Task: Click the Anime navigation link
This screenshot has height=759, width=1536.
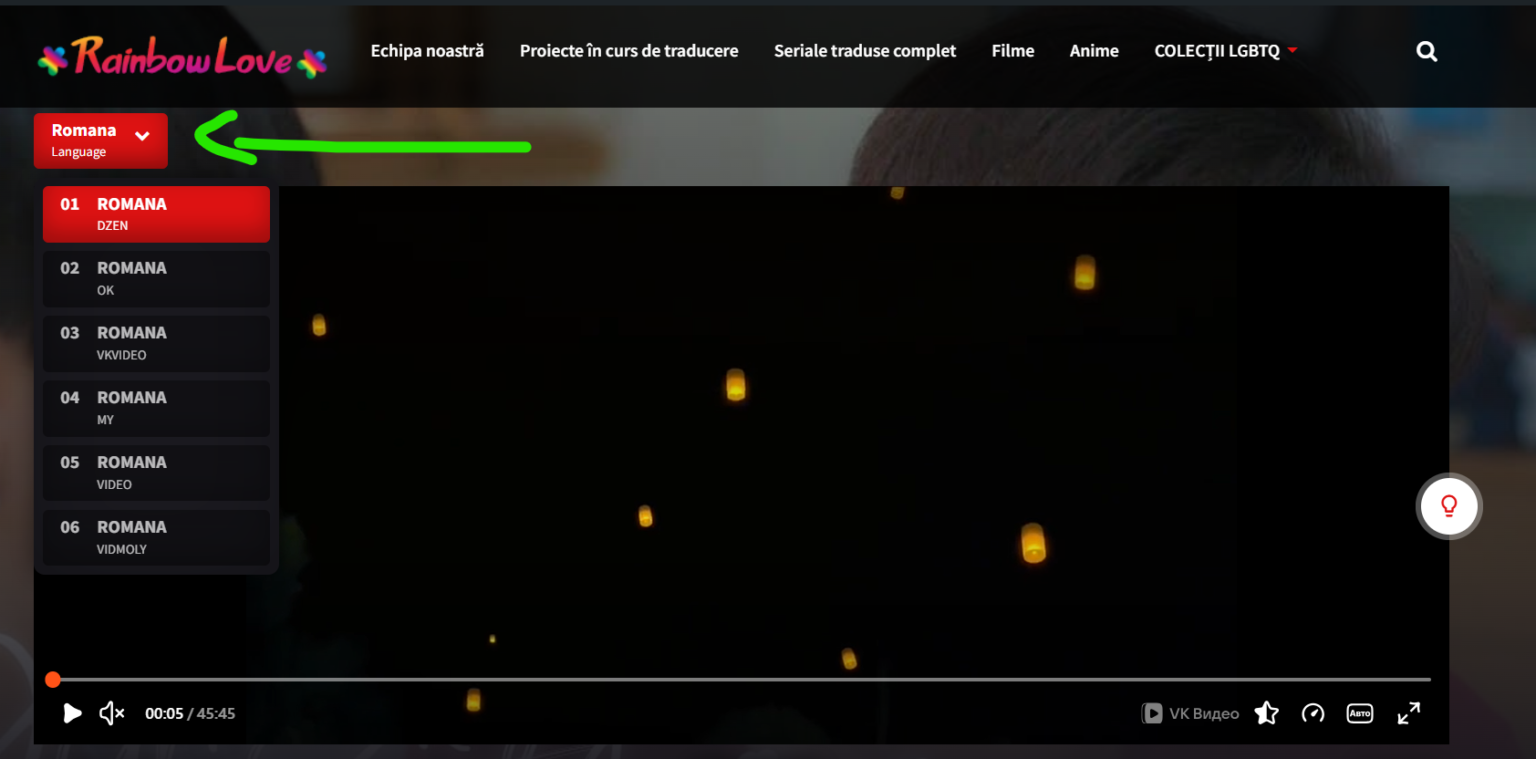Action: (1094, 51)
